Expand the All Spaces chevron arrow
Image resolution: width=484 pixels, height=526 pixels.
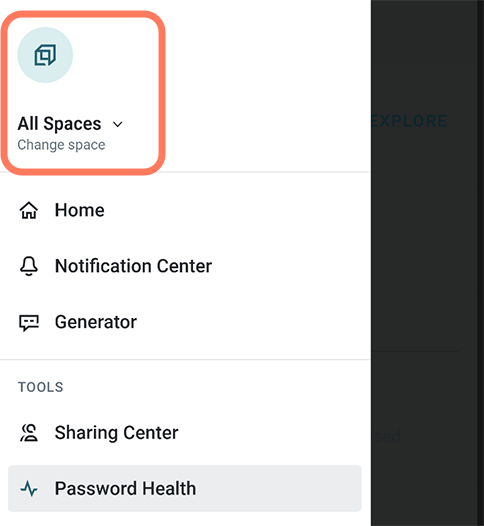pos(118,125)
